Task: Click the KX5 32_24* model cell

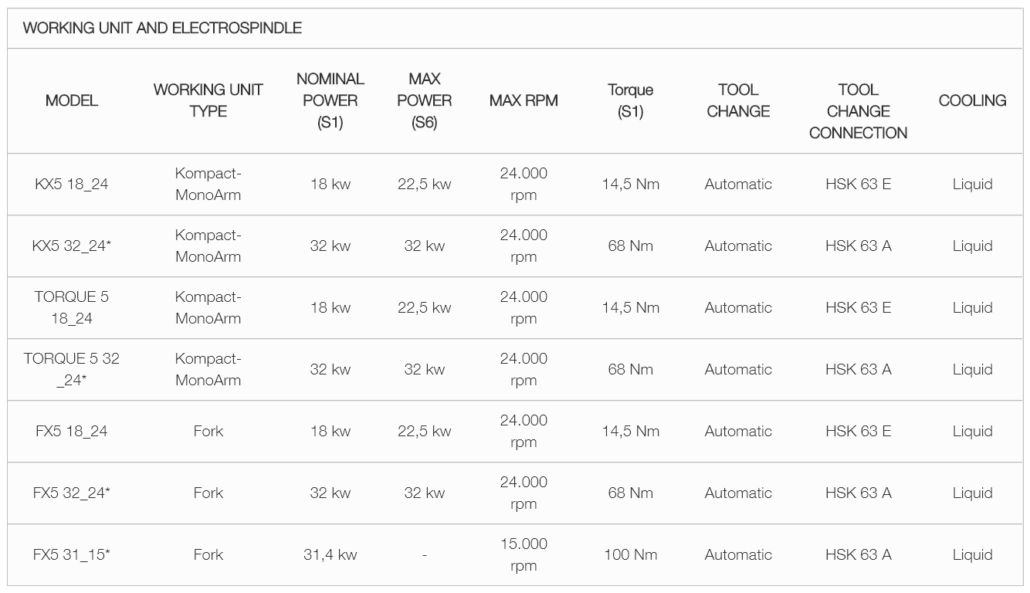Action: [x=72, y=246]
